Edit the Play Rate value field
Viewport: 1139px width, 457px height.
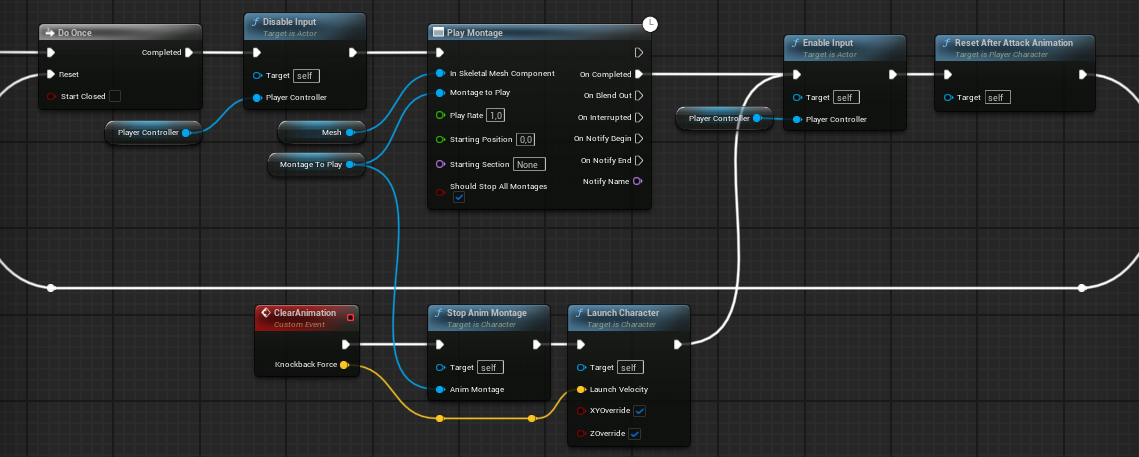tap(495, 116)
